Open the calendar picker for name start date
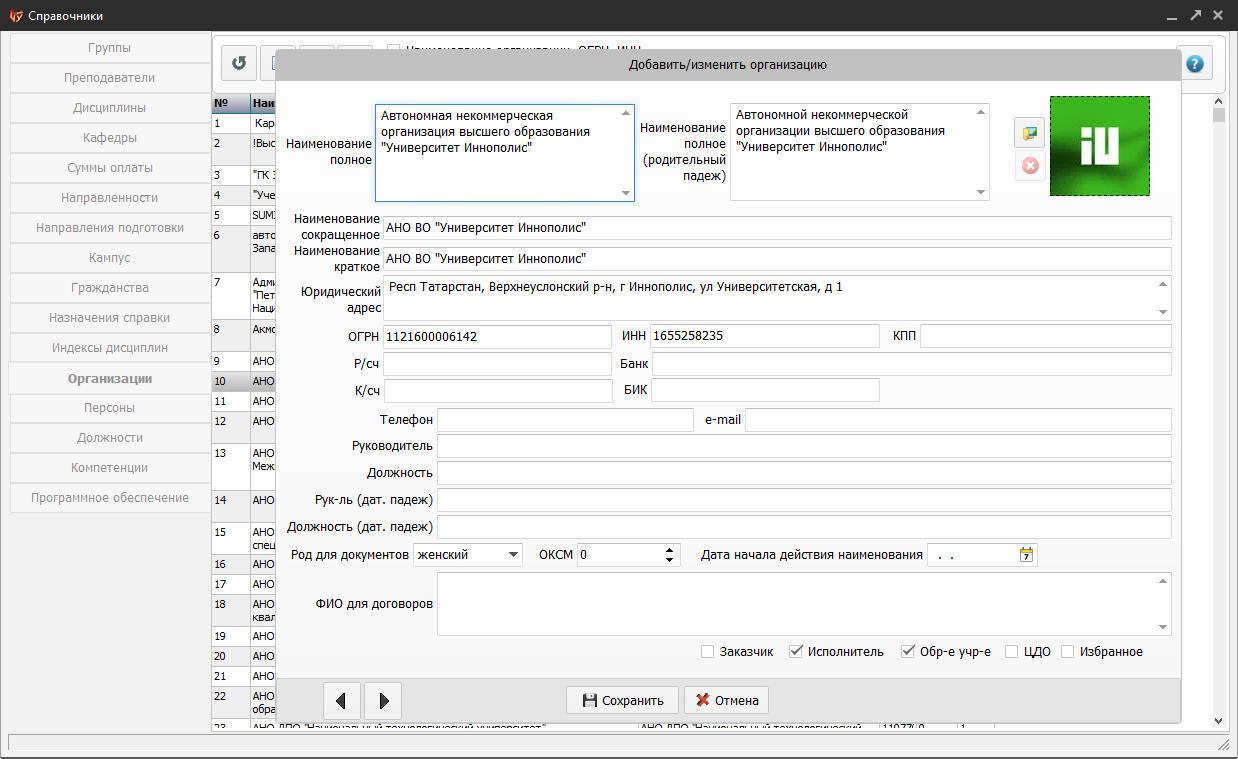 1026,555
